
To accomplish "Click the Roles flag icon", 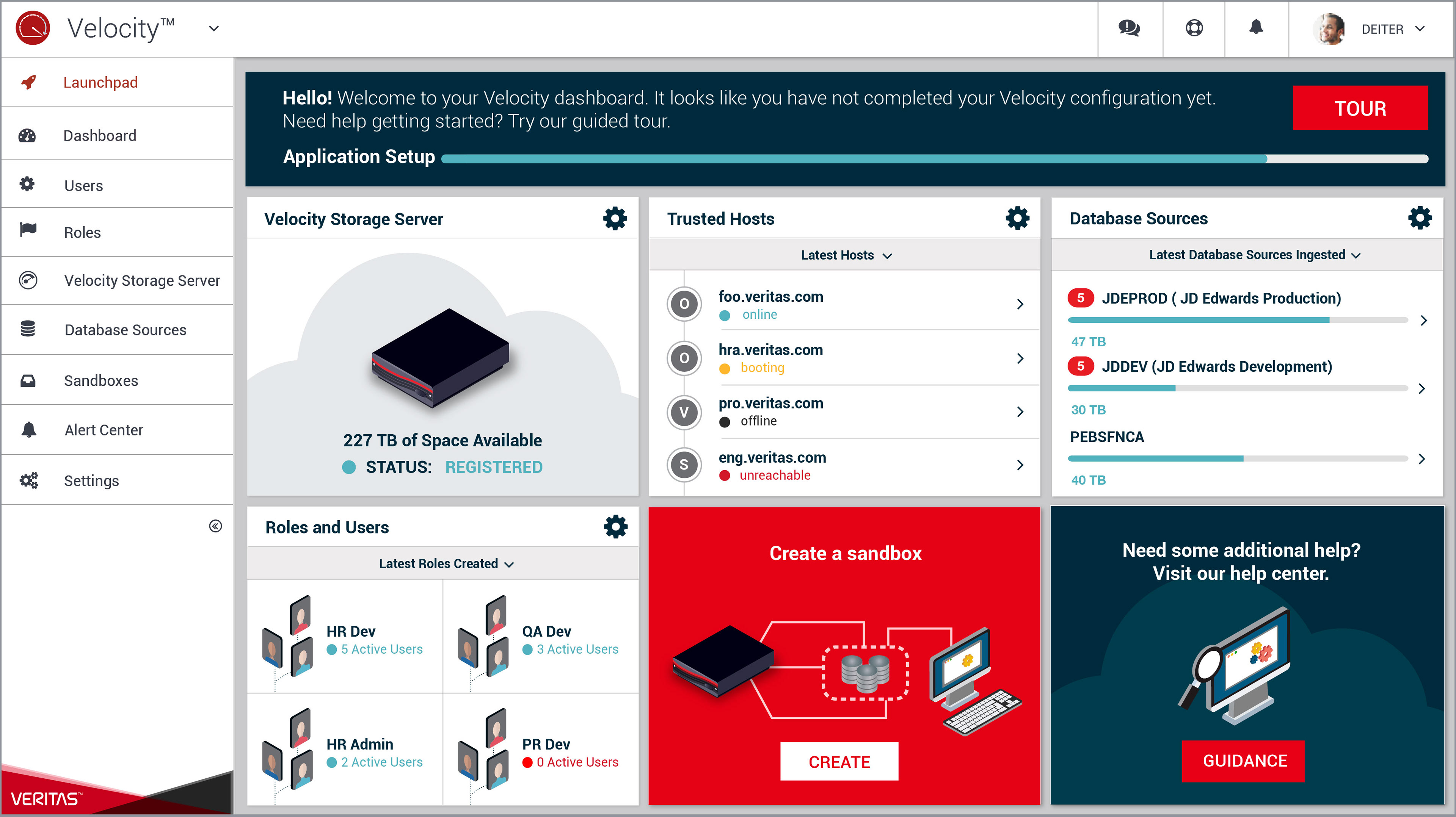I will tap(28, 230).
